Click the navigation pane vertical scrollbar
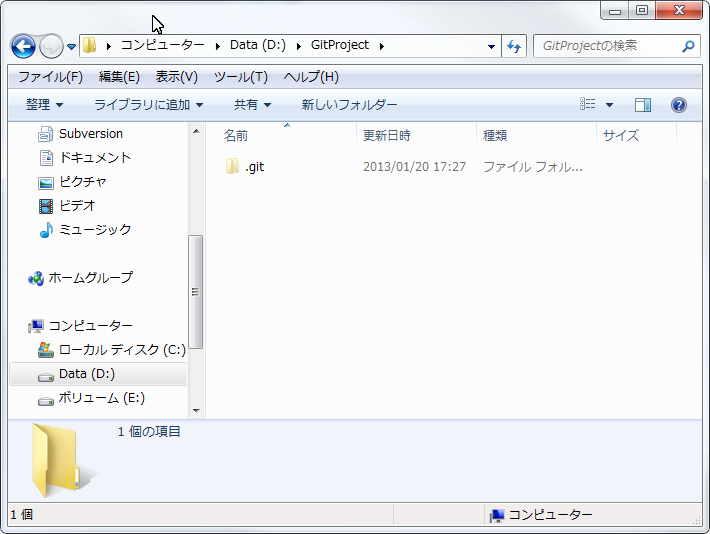Screen dimensions: 710x534 [x=196, y=292]
